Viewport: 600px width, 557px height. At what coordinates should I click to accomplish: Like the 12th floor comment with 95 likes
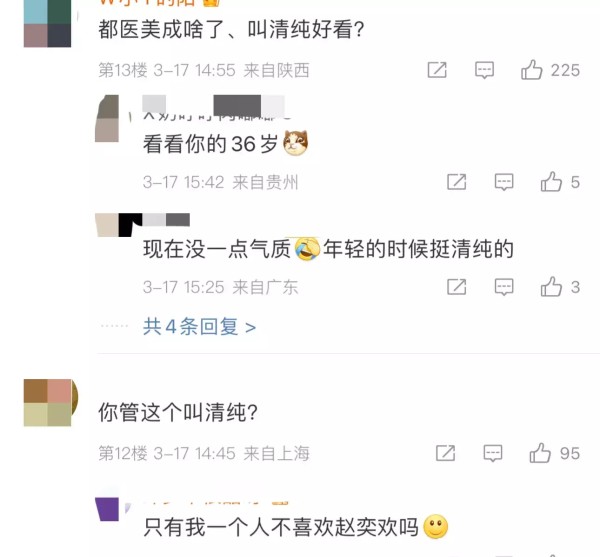coord(540,453)
